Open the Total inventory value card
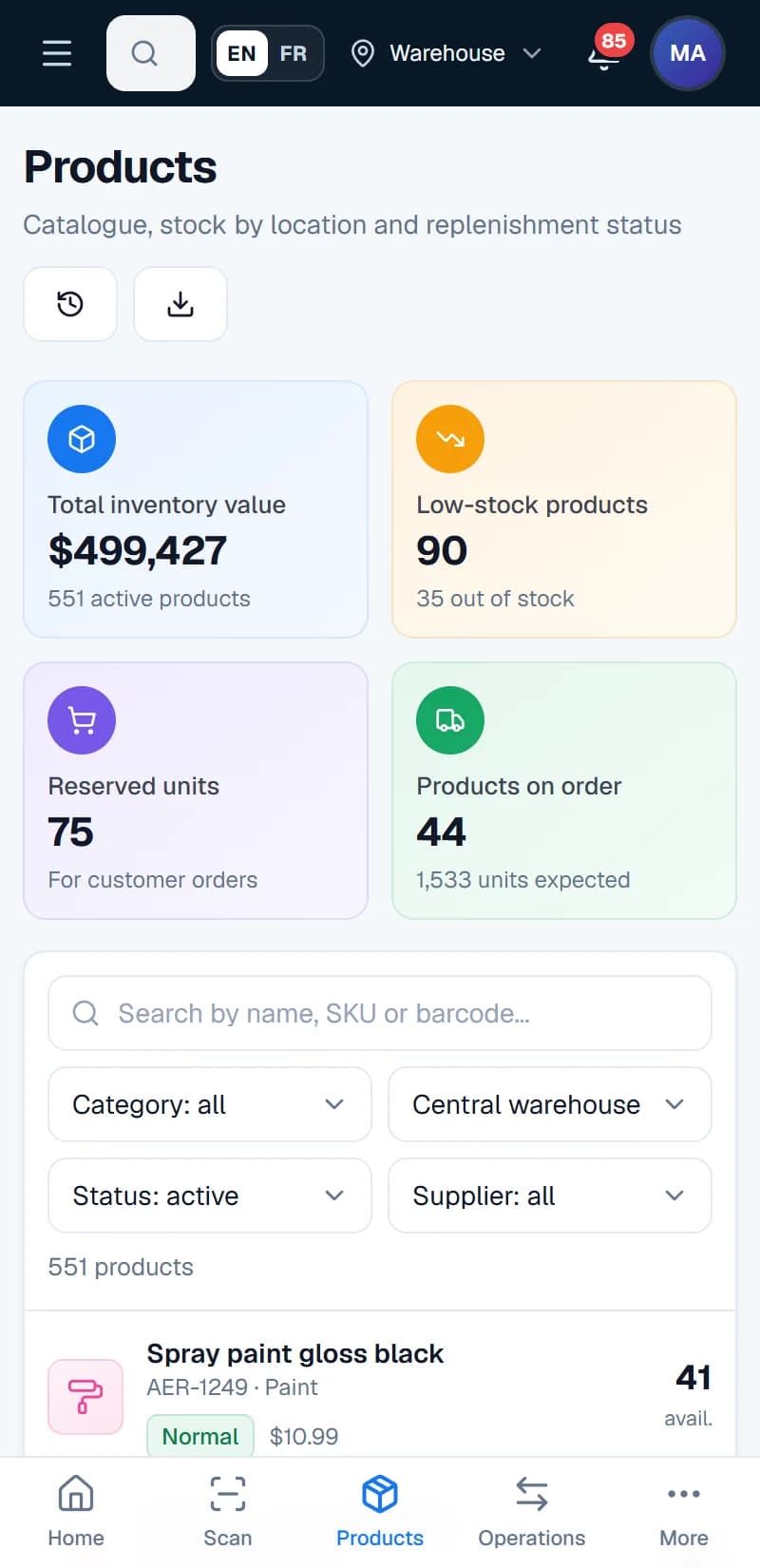Image resolution: width=760 pixels, height=1568 pixels. [196, 509]
